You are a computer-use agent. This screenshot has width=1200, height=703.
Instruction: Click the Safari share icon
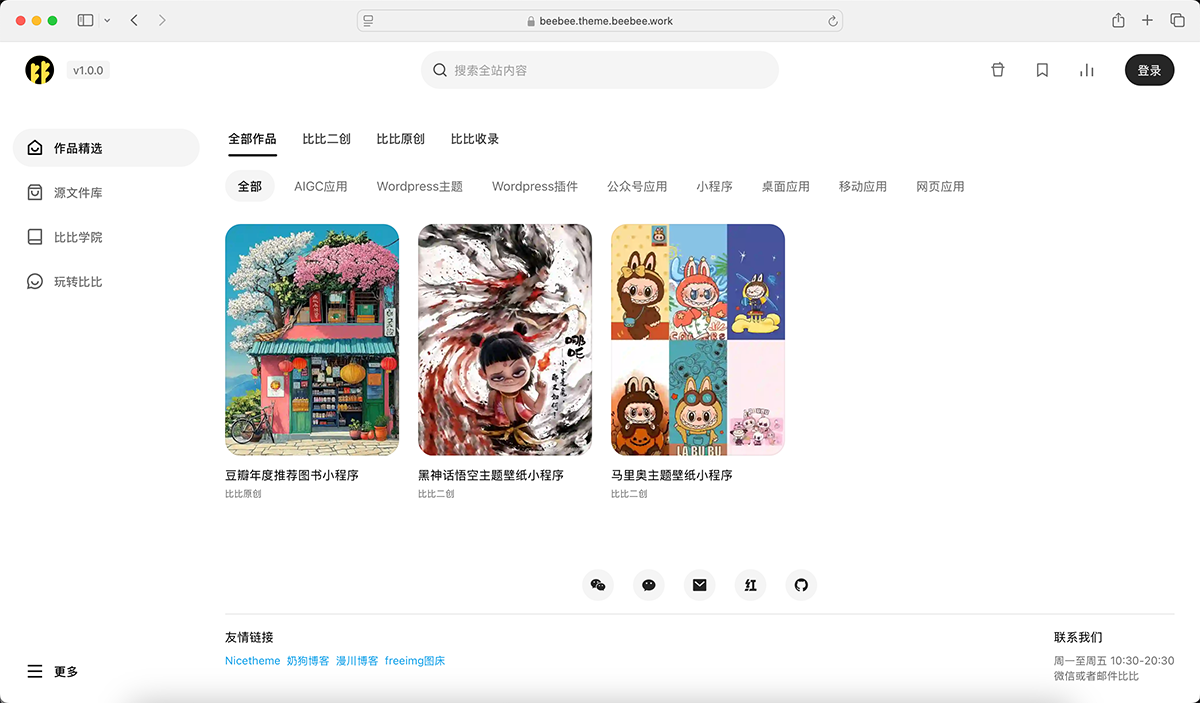click(x=1118, y=20)
